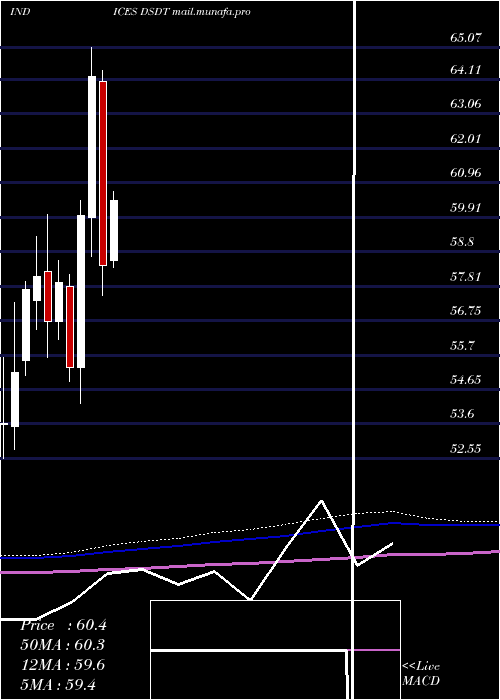Click the 56.75 price axis label

point(466,311)
